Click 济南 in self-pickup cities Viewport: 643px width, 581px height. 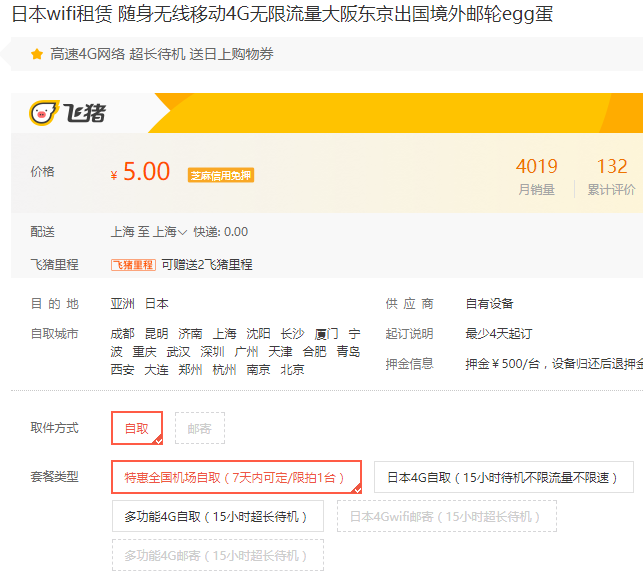[190, 334]
